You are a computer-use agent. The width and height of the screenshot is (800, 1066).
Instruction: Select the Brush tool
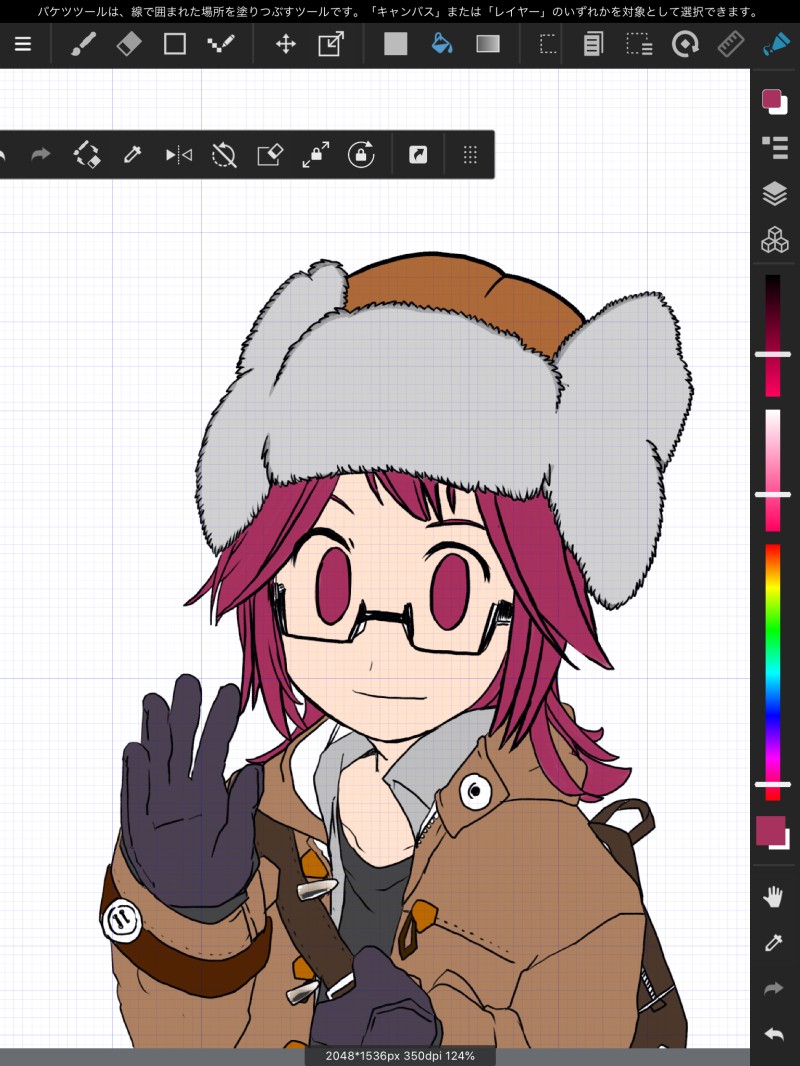[x=83, y=44]
